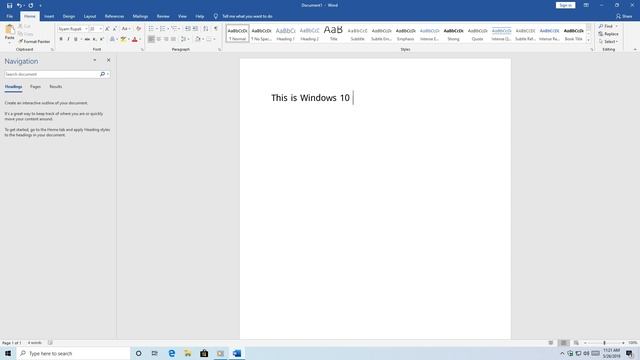The width and height of the screenshot is (640, 360).
Task: Center the text
Action: (159, 39)
